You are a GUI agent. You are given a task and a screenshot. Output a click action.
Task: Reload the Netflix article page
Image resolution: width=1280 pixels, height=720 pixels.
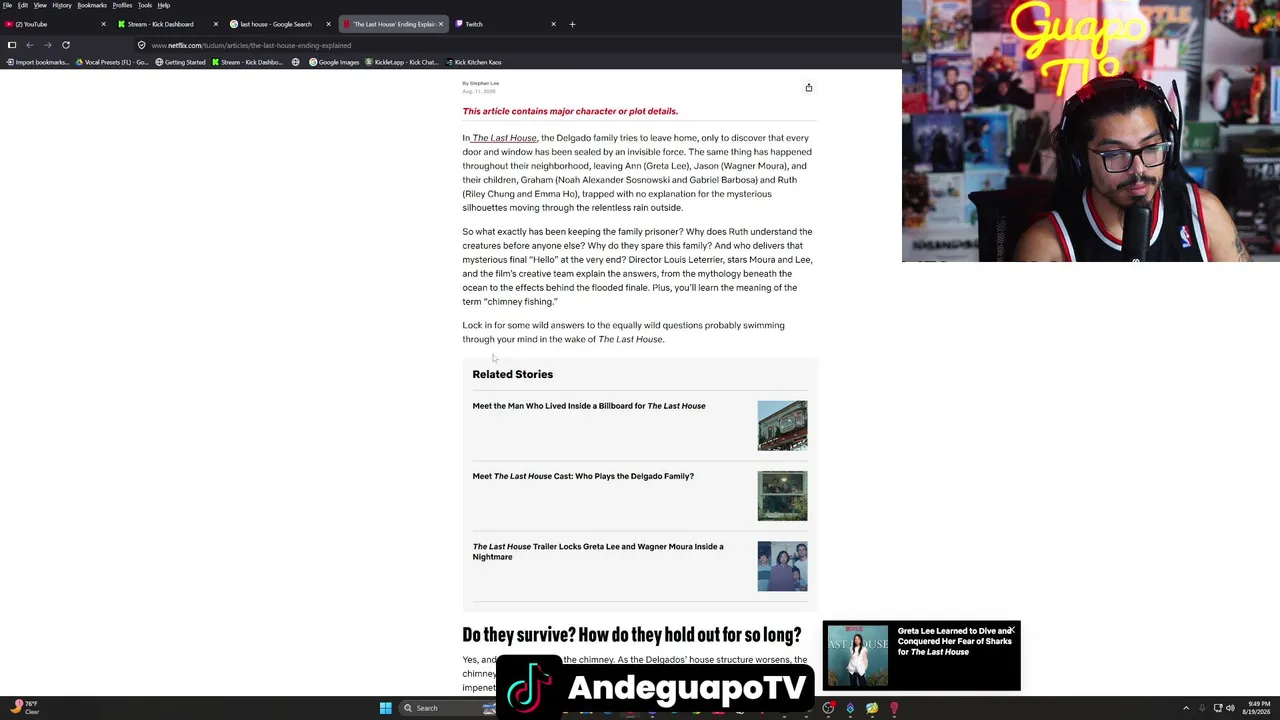(x=66, y=45)
